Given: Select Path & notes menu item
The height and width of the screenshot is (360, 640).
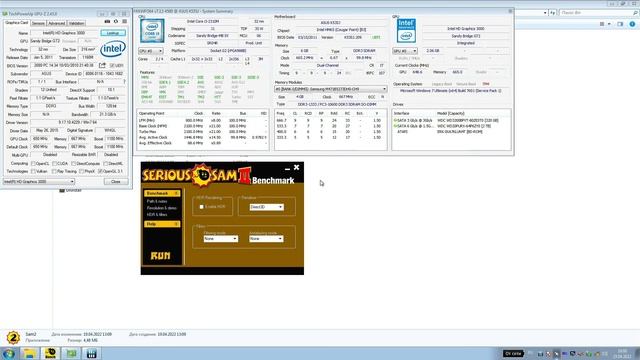Looking at the screenshot, I should [157, 201].
